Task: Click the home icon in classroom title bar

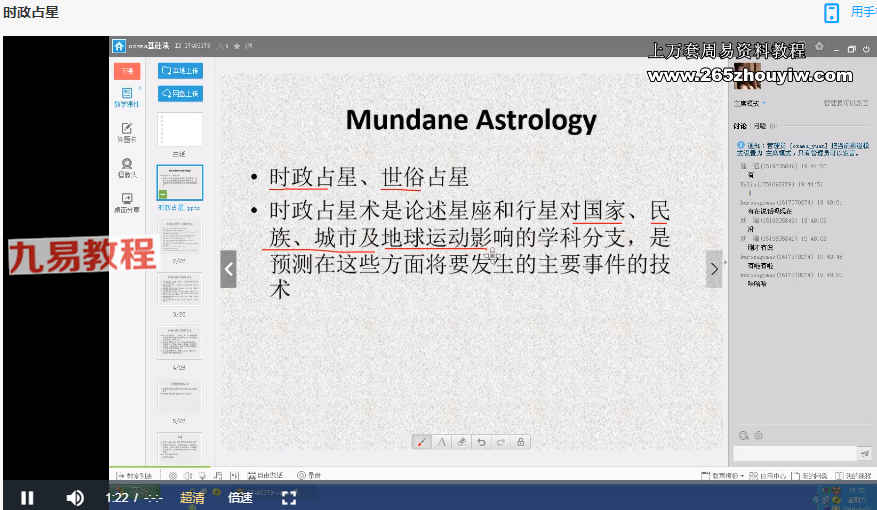Action: pos(119,46)
